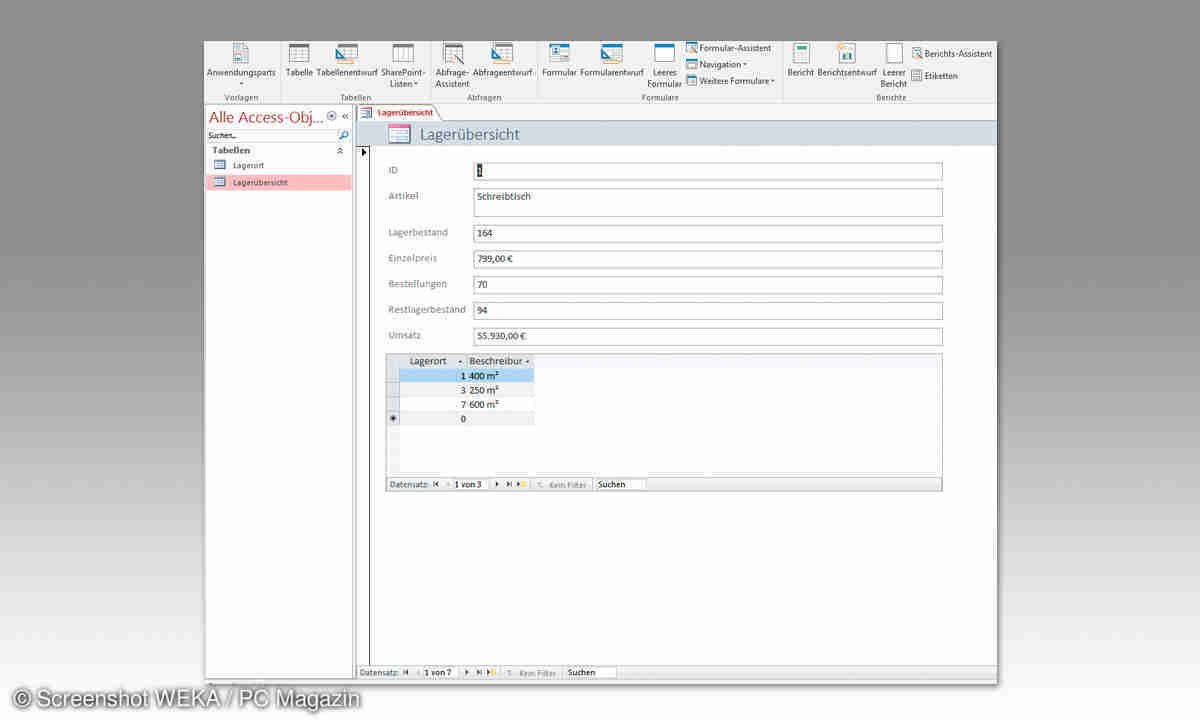Viewport: 1200px width, 720px height.
Task: Click the Abfrageentwurf icon
Action: click(x=502, y=55)
